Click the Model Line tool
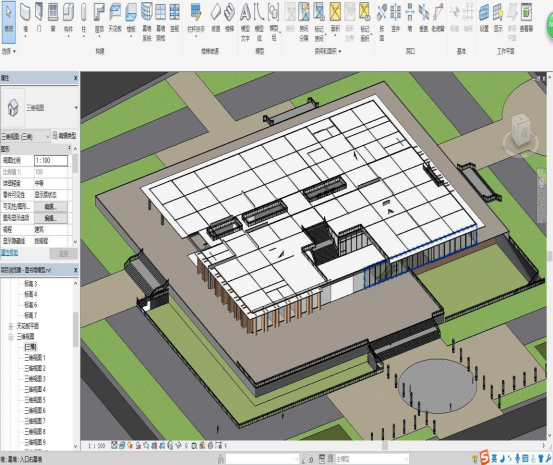This screenshot has width=553, height=465. click(259, 21)
